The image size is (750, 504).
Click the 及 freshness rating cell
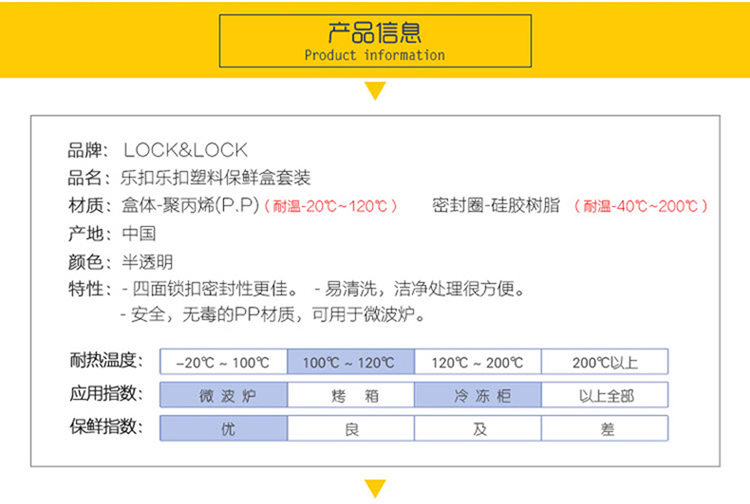[477, 428]
